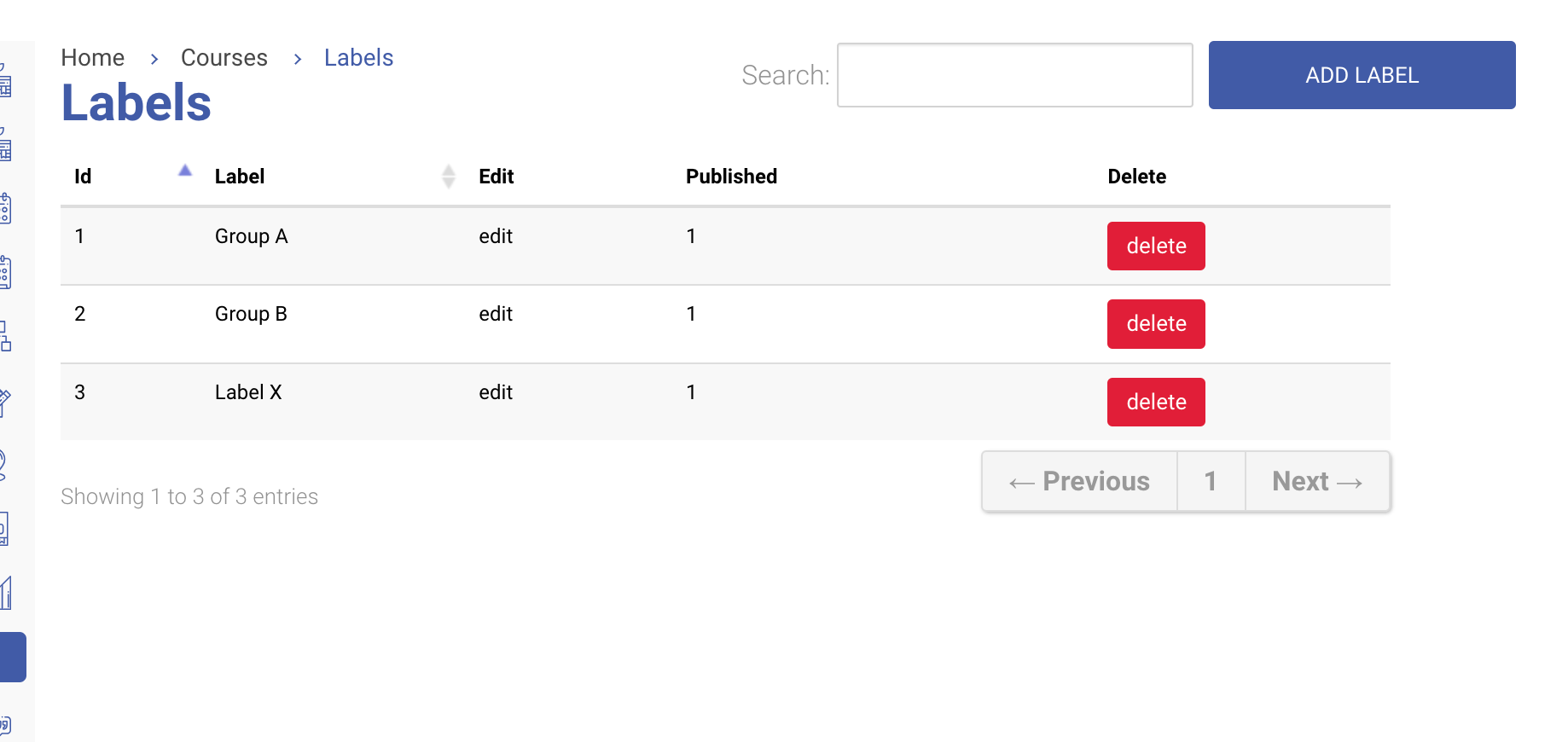Focus the Search input field
This screenshot has height=742, width=1568.
[x=1014, y=75]
